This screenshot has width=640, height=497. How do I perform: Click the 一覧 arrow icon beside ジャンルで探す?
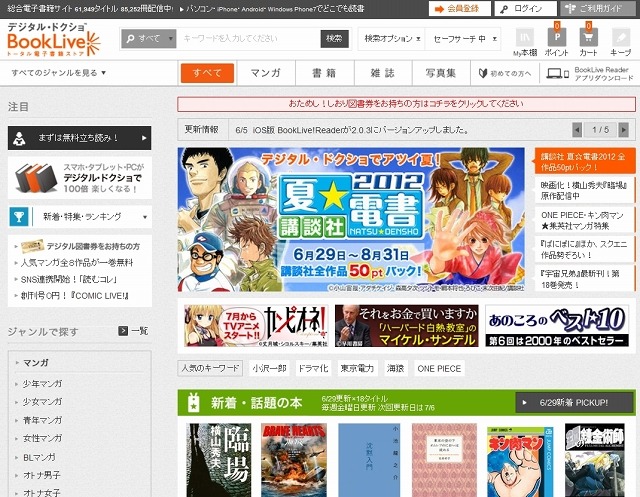[123, 331]
